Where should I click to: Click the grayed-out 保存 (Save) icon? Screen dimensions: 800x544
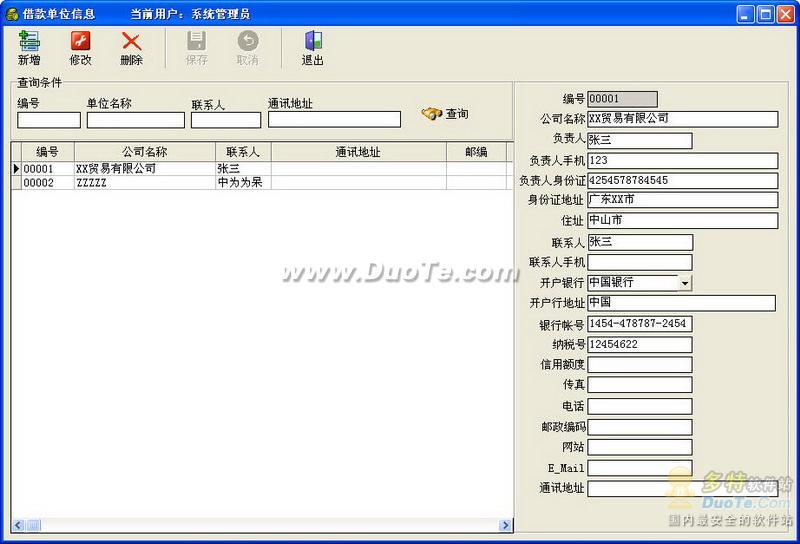(196, 42)
